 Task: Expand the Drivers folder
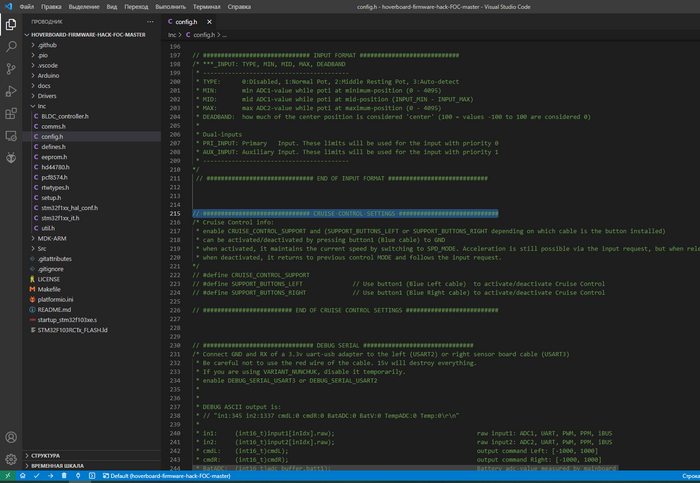click(x=48, y=96)
